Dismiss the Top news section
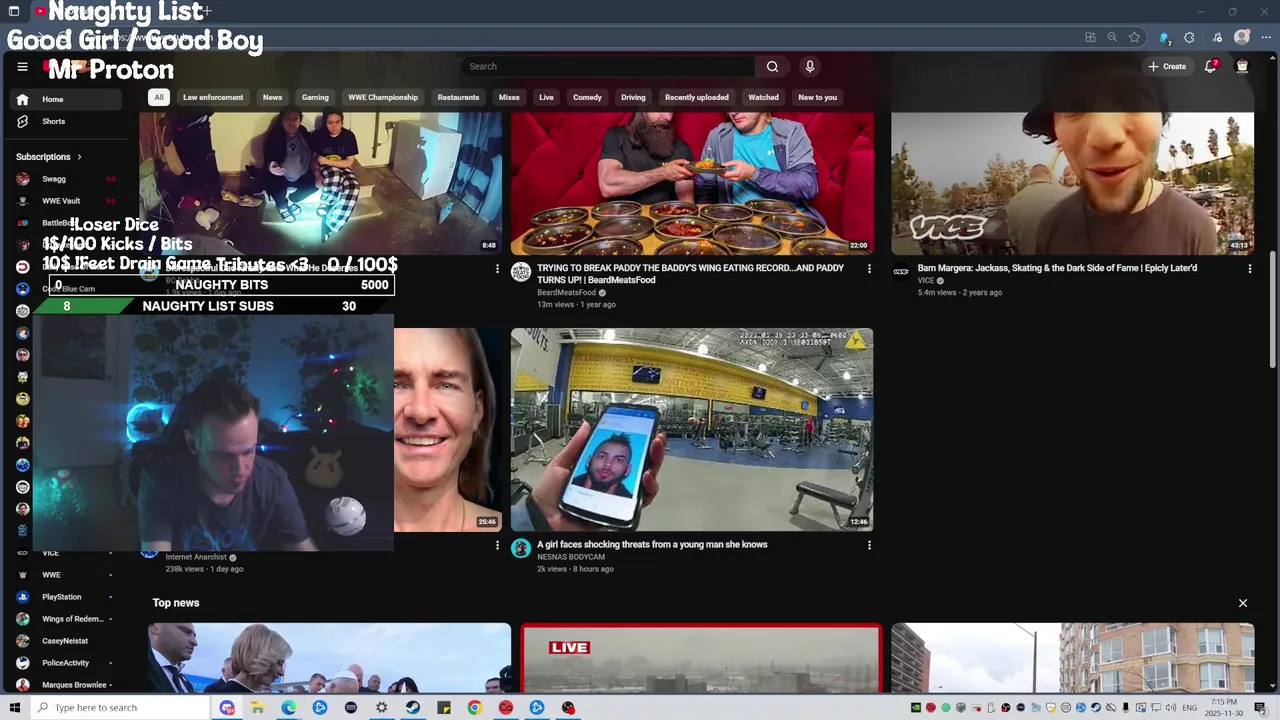 1243,603
